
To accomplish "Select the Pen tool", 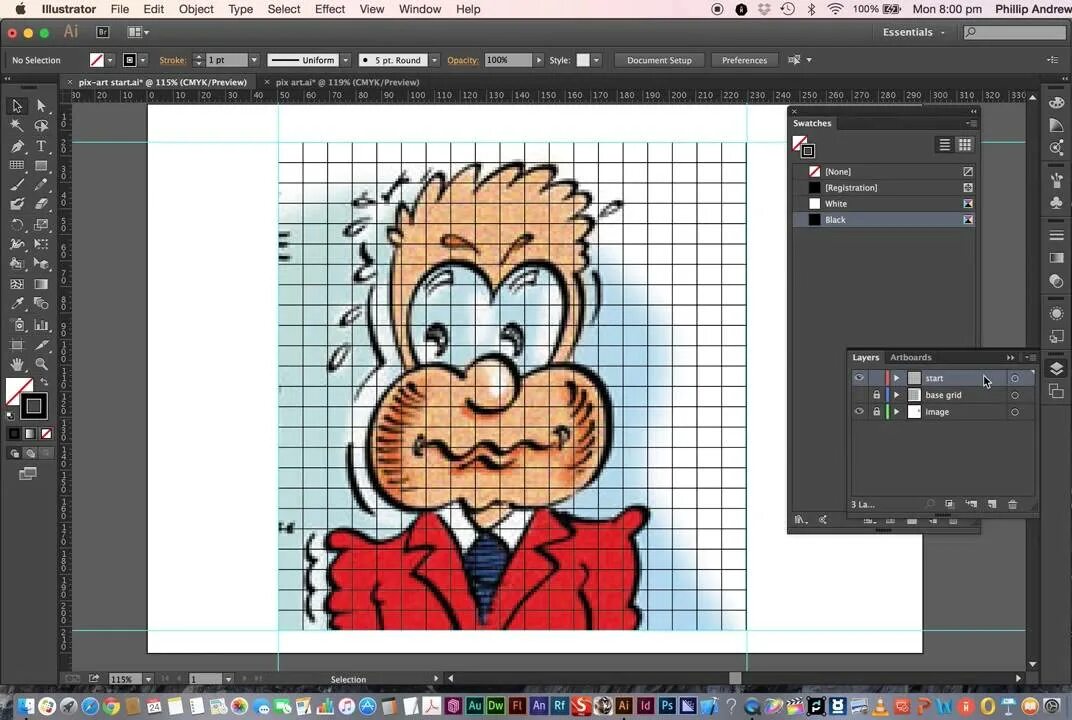I will click(17, 146).
